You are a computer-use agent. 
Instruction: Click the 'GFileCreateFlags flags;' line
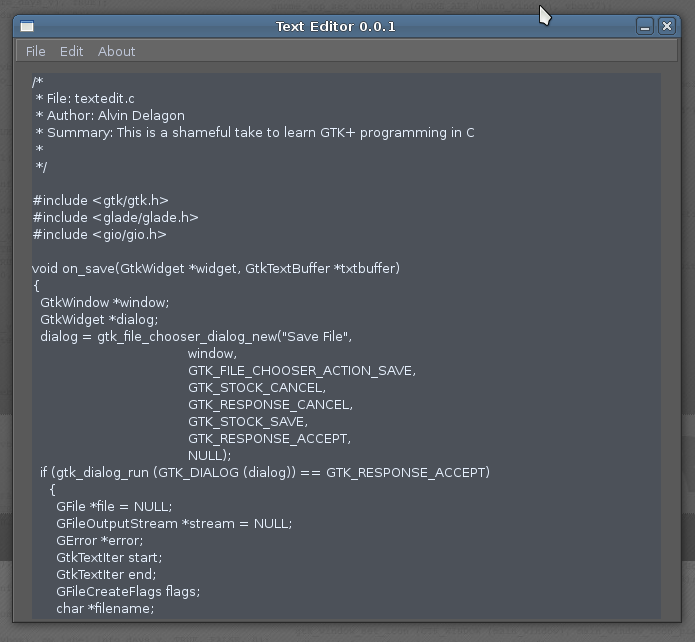click(128, 592)
